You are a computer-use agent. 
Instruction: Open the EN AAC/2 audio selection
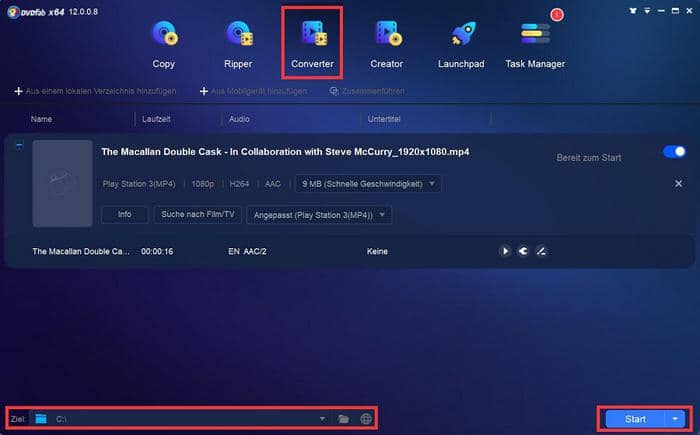tap(247, 251)
